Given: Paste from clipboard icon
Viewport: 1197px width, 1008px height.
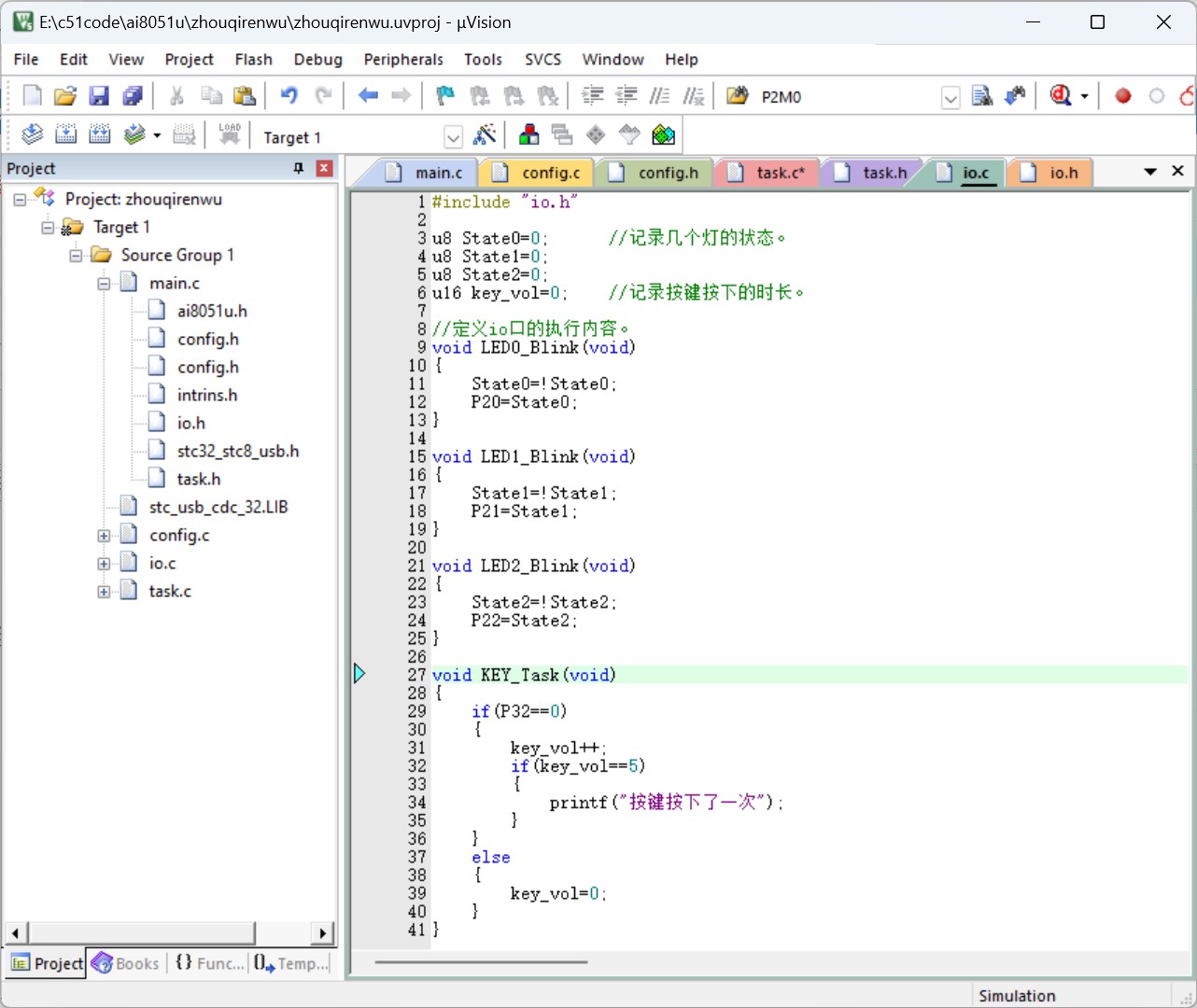Looking at the screenshot, I should pyautogui.click(x=244, y=96).
